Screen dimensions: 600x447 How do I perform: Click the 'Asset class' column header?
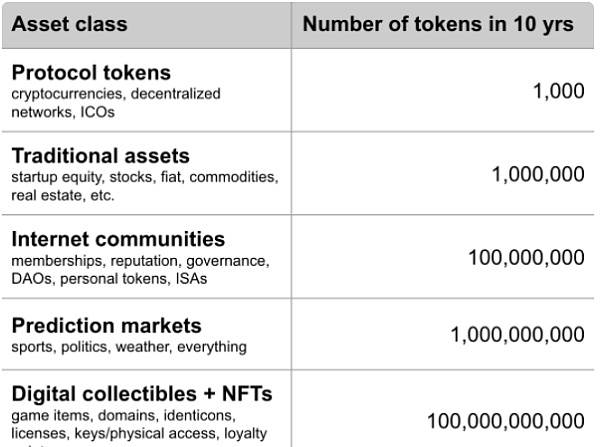pyautogui.click(x=69, y=24)
